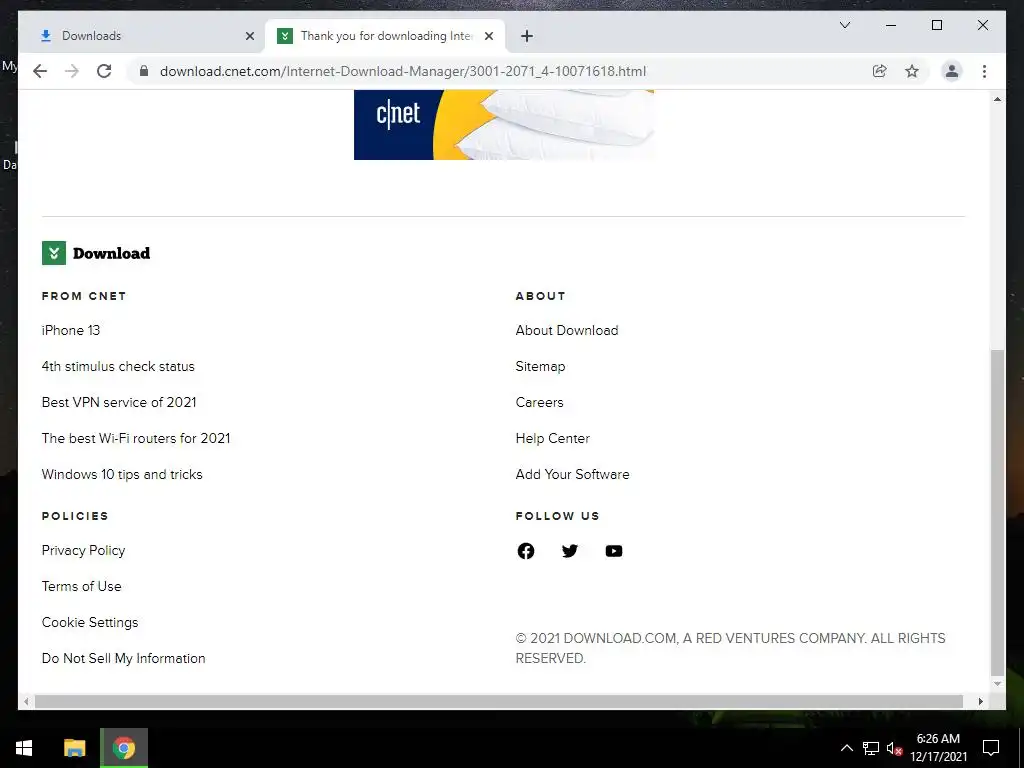Image resolution: width=1024 pixels, height=768 pixels.
Task: Open the tab search dropdown arrow
Action: coord(844,25)
